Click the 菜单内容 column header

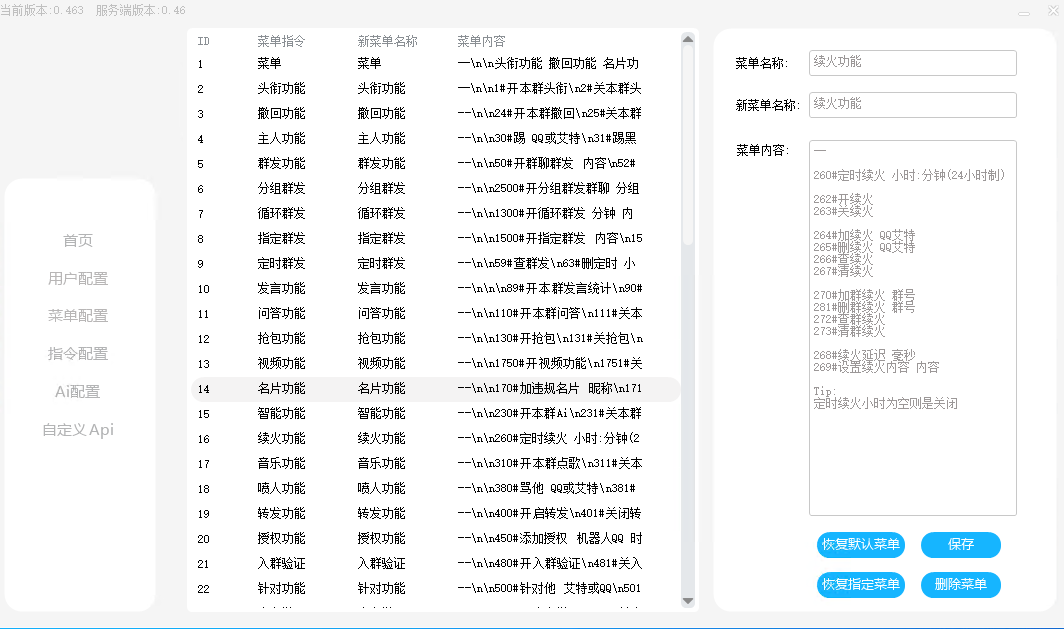481,41
